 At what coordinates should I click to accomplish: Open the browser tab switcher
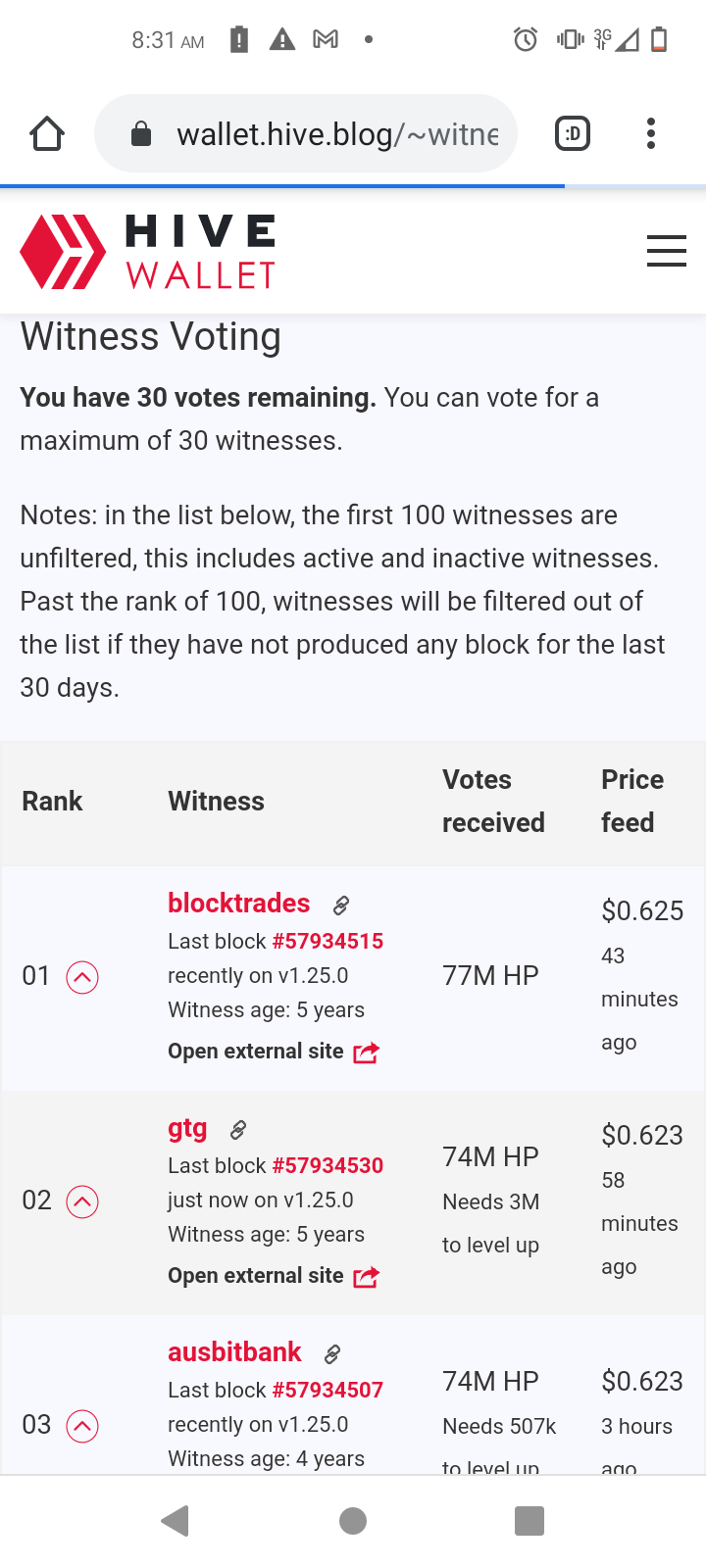pos(573,133)
